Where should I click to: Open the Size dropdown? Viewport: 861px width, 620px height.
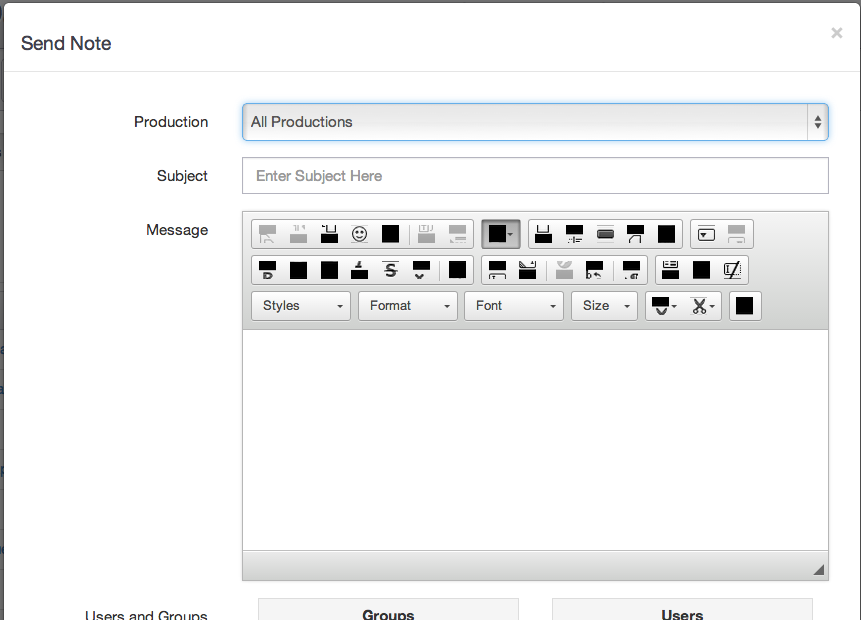click(x=604, y=306)
